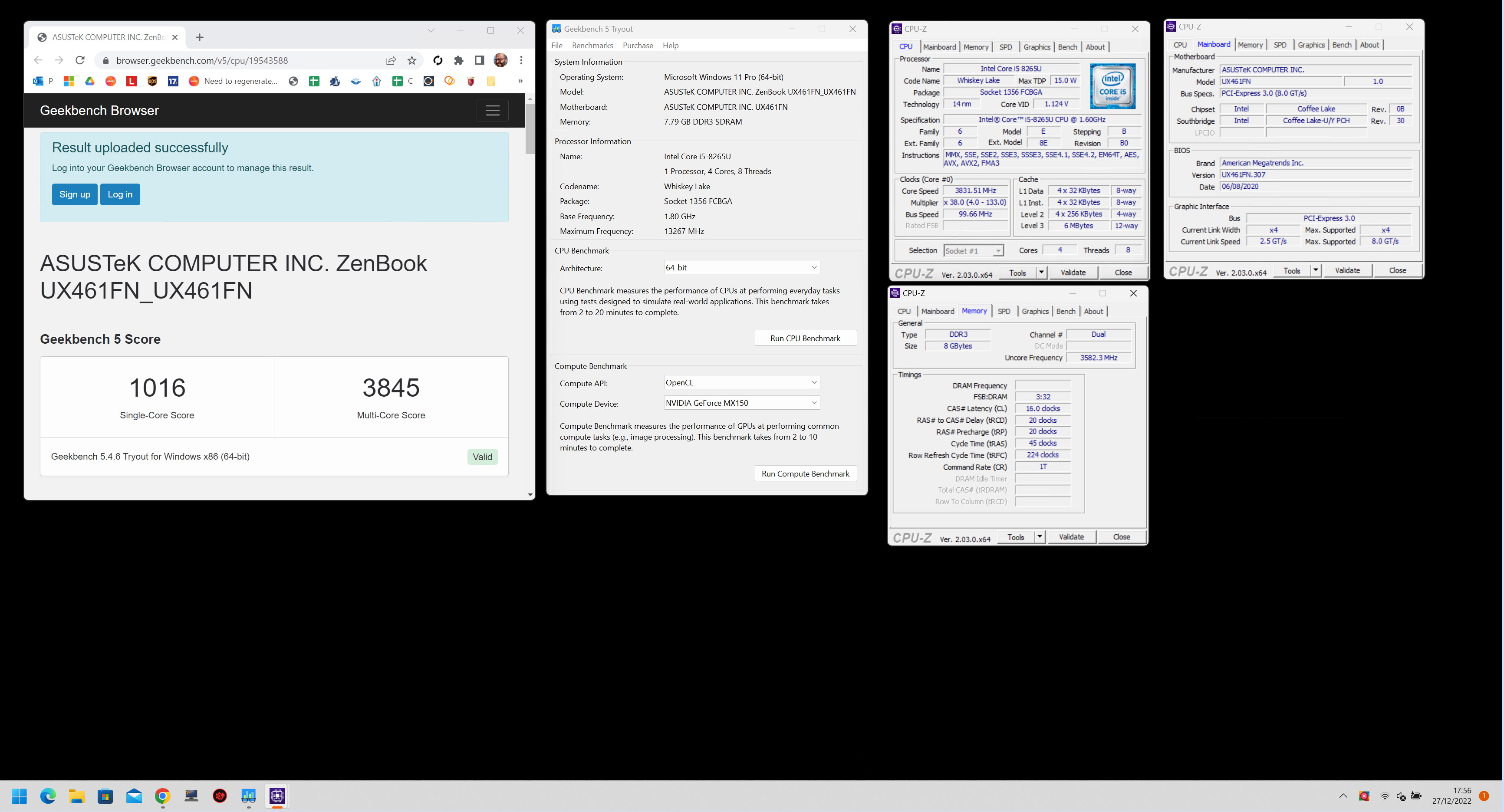Close the ASUSTeK Geekbench browser tab
Image resolution: width=1504 pixels, height=812 pixels.
pos(174,37)
